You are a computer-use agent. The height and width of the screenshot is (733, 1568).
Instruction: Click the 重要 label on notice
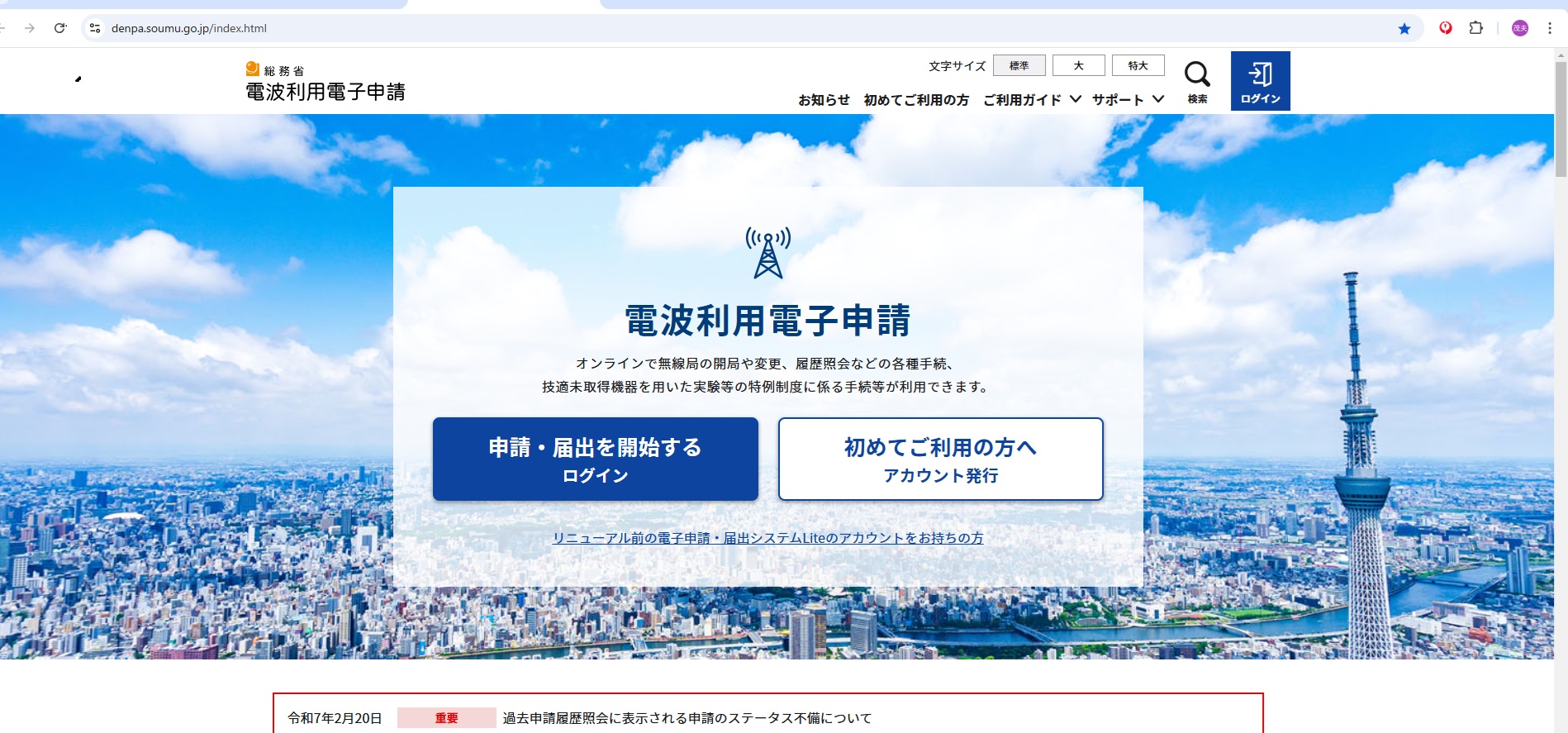coord(446,718)
